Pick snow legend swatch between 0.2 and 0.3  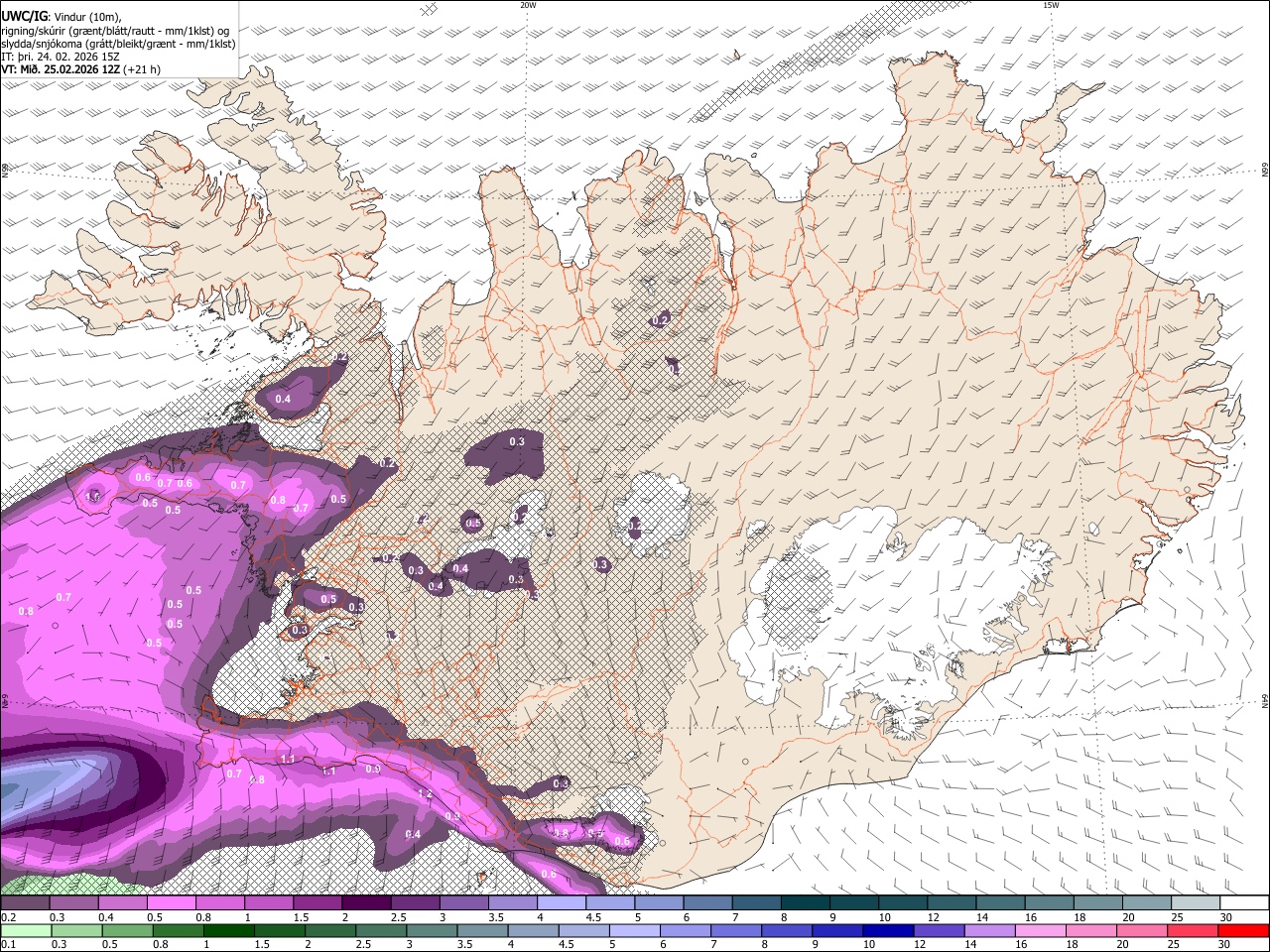(24, 903)
